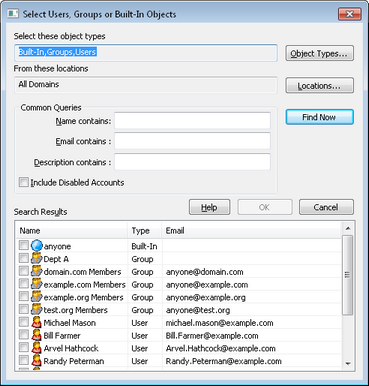Tick the domain.com Members checkbox
Image resolution: width=369 pixels, height=386 pixels.
tap(24, 271)
